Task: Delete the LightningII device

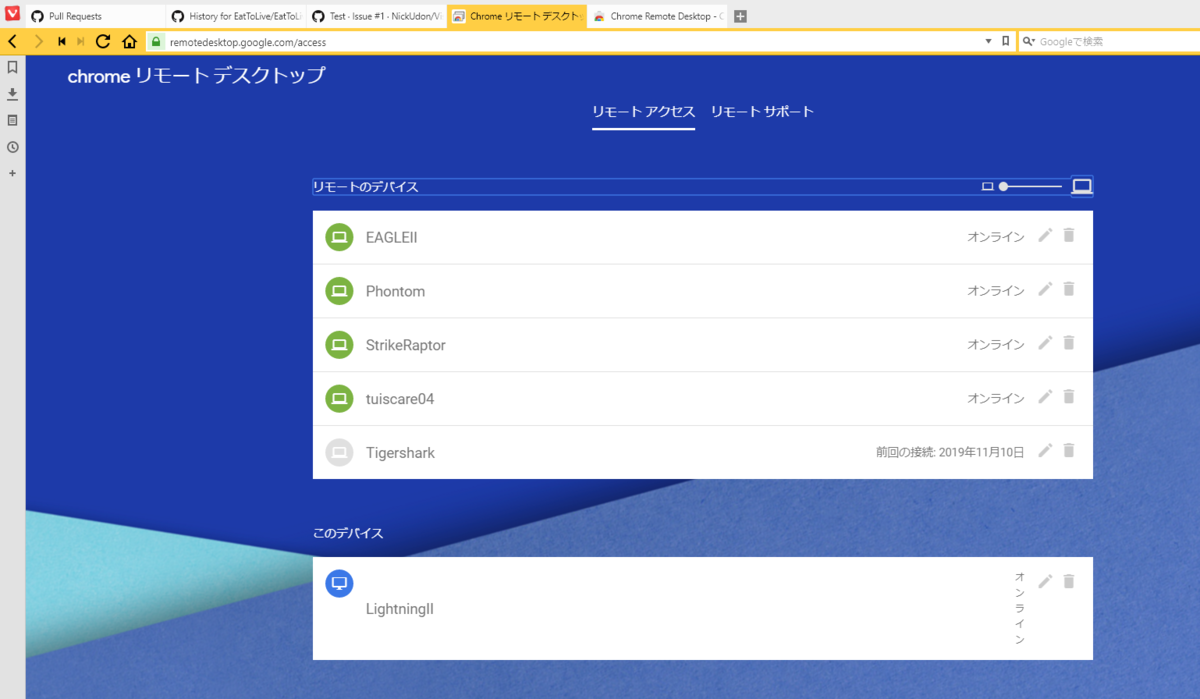Action: pos(1068,581)
